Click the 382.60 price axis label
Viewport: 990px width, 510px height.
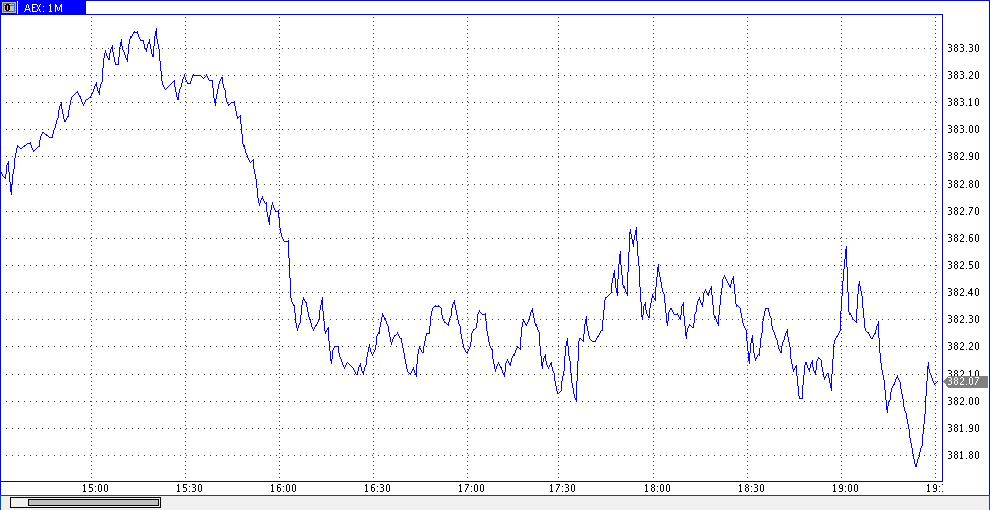[963, 238]
